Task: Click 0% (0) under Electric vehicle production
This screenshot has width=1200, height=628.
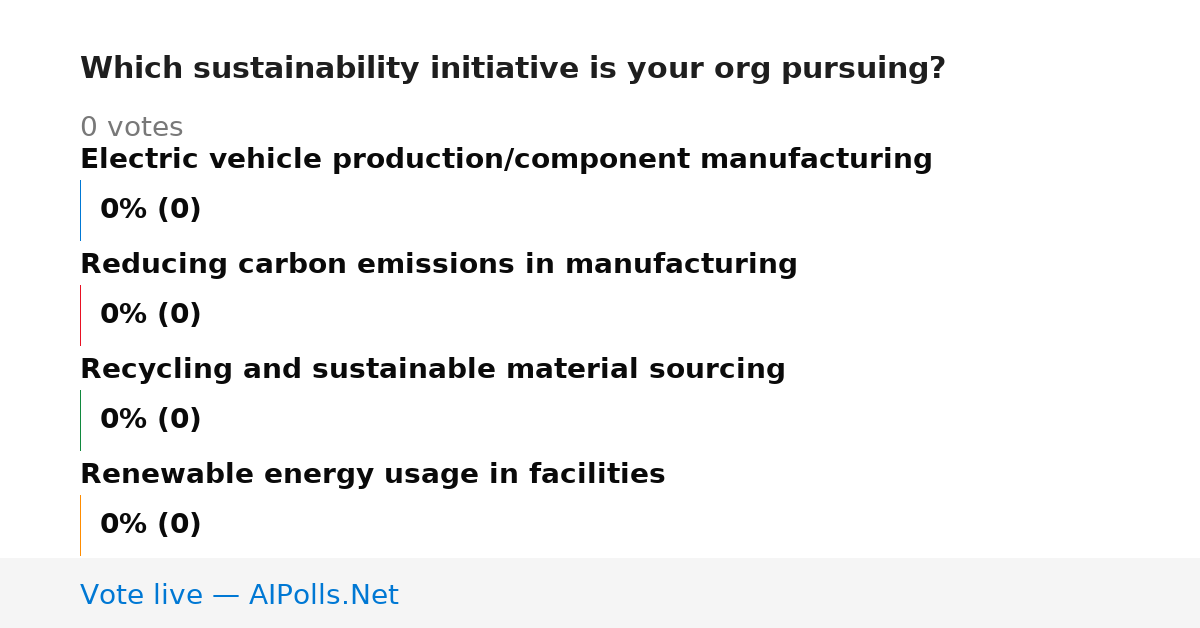Action: click(x=151, y=210)
